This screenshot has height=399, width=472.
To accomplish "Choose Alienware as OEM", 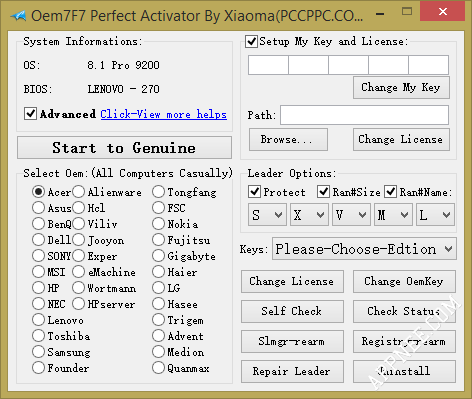I will (x=78, y=192).
